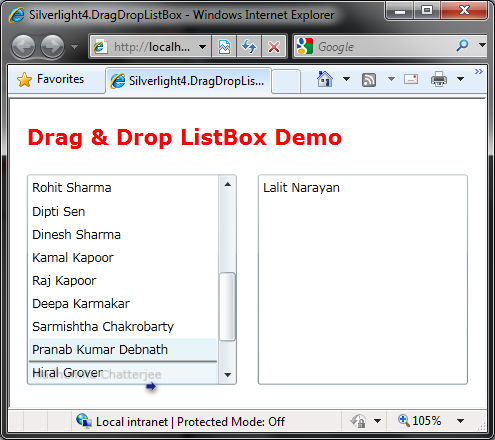Print the page with the printer icon

pyautogui.click(x=439, y=79)
